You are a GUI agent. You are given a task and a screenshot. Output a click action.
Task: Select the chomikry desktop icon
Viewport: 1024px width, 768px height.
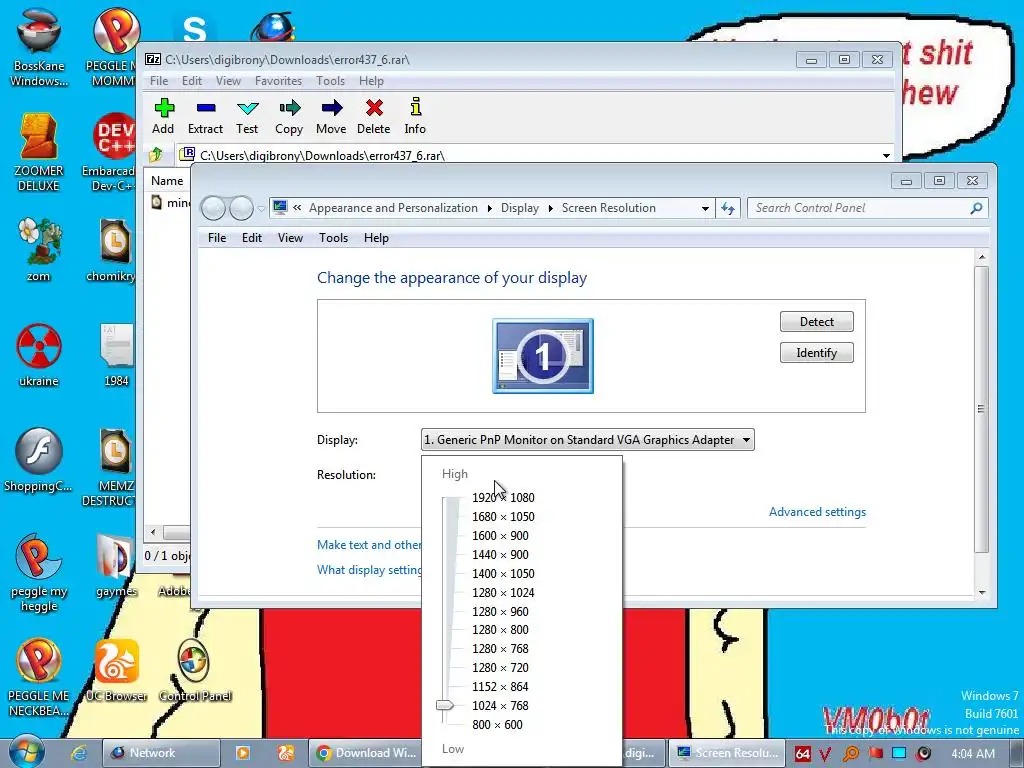(x=115, y=250)
